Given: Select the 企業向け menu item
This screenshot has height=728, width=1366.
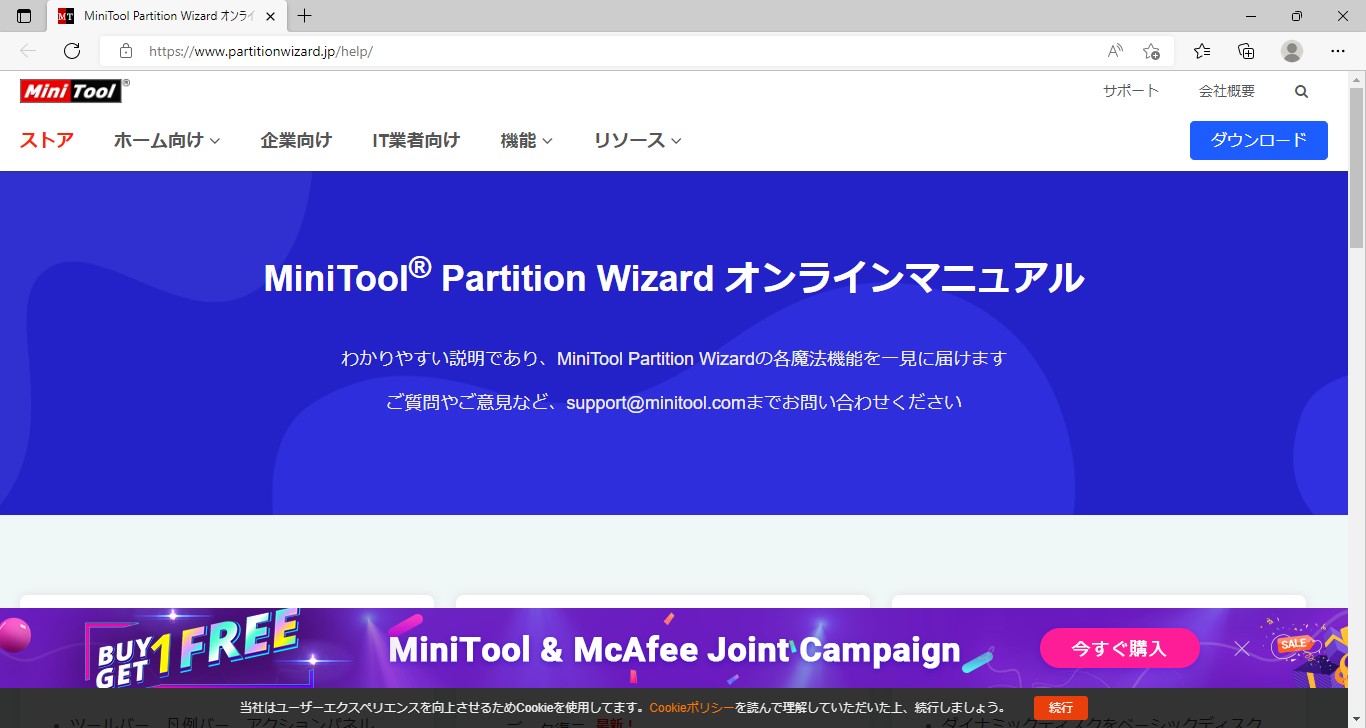Looking at the screenshot, I should 296,141.
